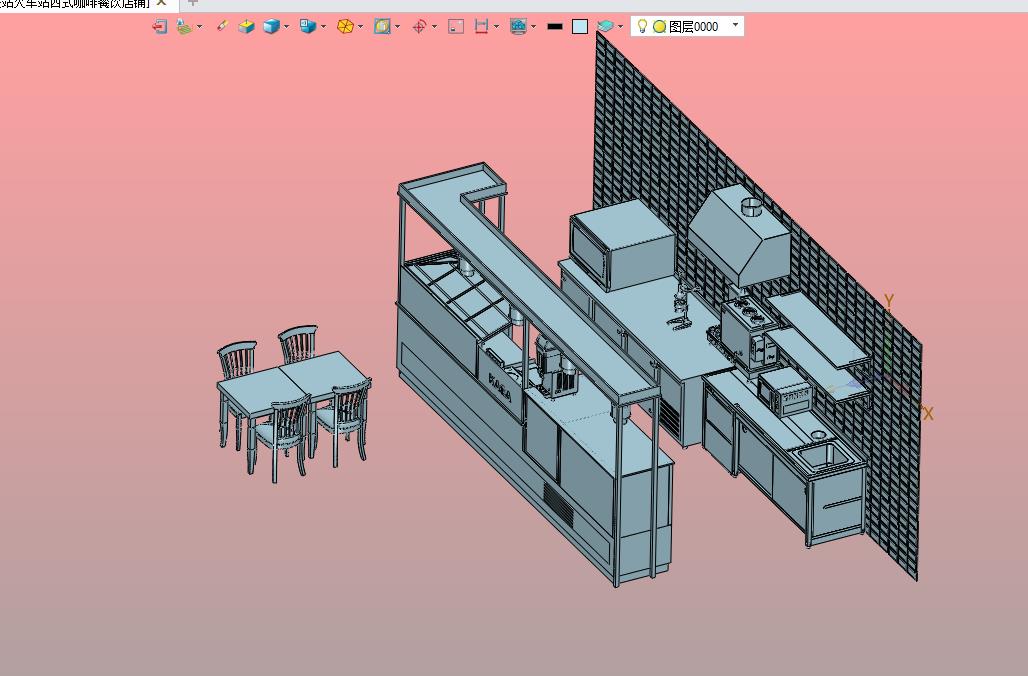Expand arrow beside the blue cube icon
Screen dimensions: 1028x676
point(287,27)
